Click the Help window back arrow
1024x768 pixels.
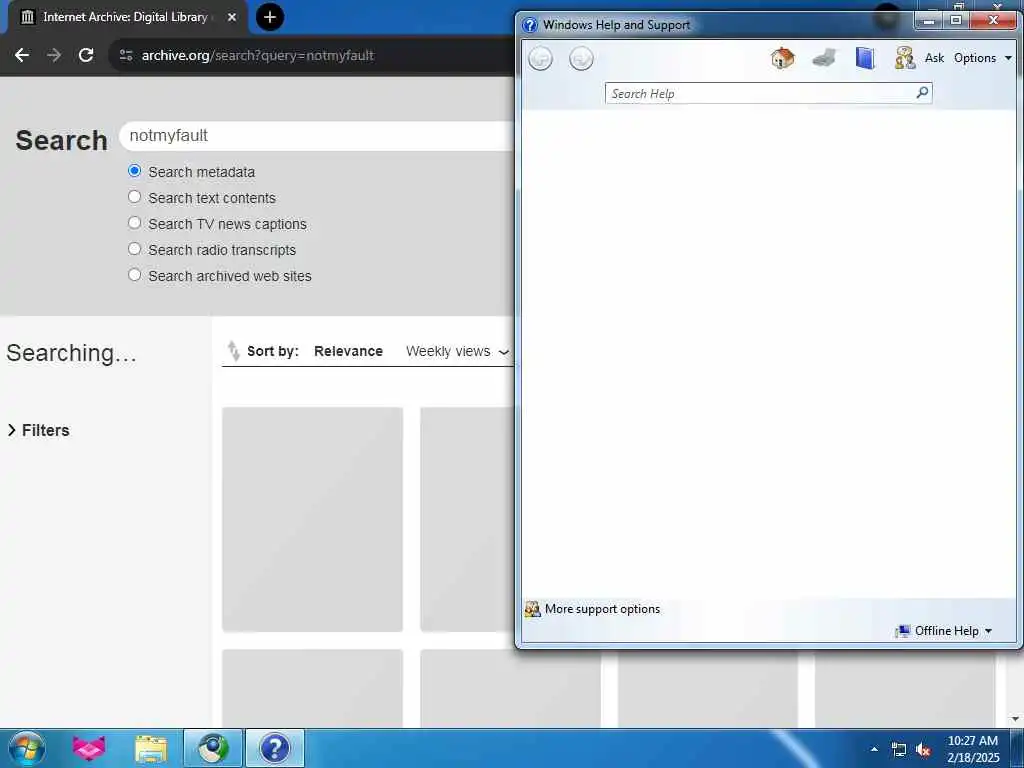[x=540, y=59]
